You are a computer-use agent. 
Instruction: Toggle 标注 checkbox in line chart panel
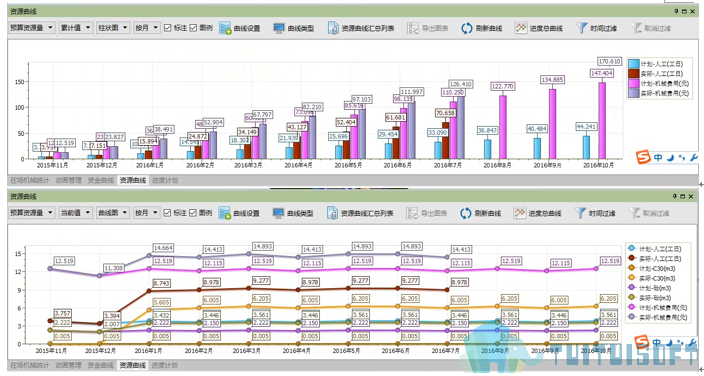[167, 212]
